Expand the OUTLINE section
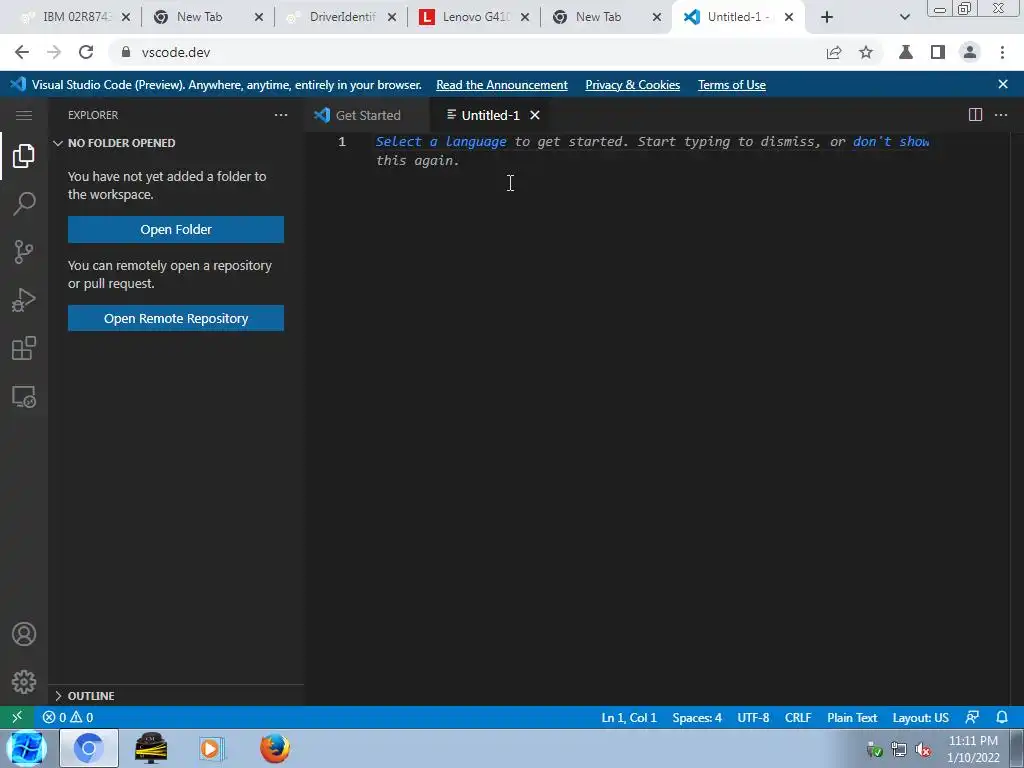The image size is (1024, 768). tap(176, 696)
